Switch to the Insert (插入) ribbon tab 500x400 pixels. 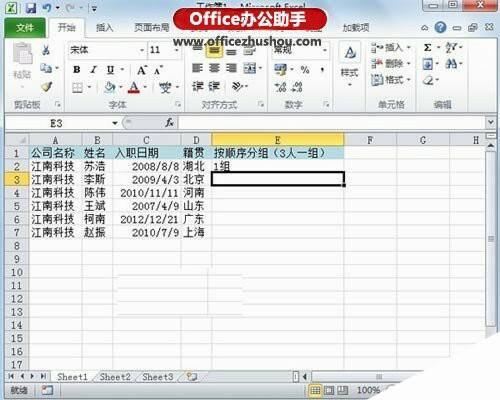coord(105,28)
